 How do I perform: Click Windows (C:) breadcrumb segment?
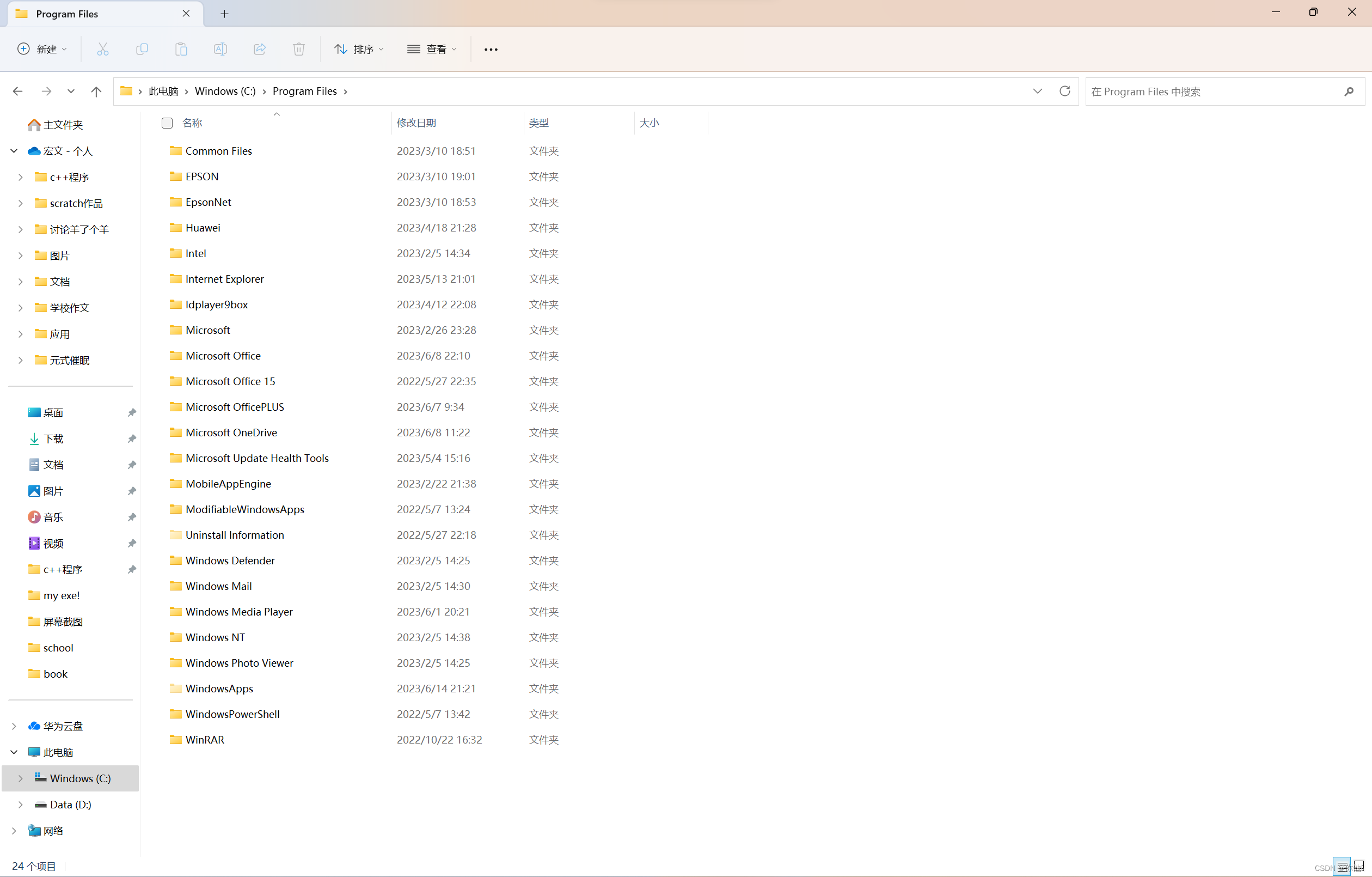(225, 91)
